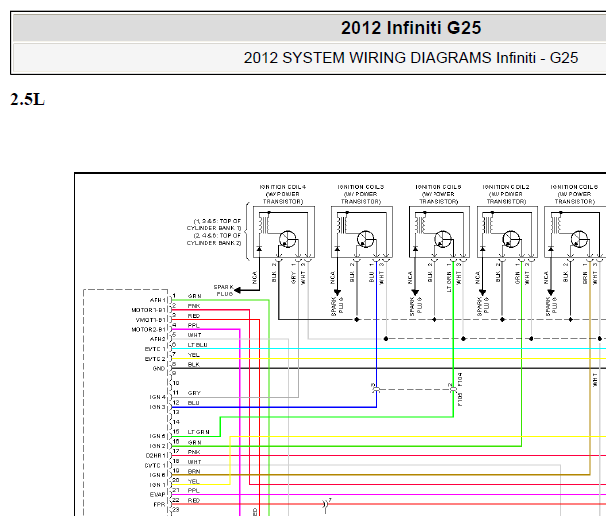
Task: Click the transistor symbol inside Ignition Coil 5
Action: (443, 239)
